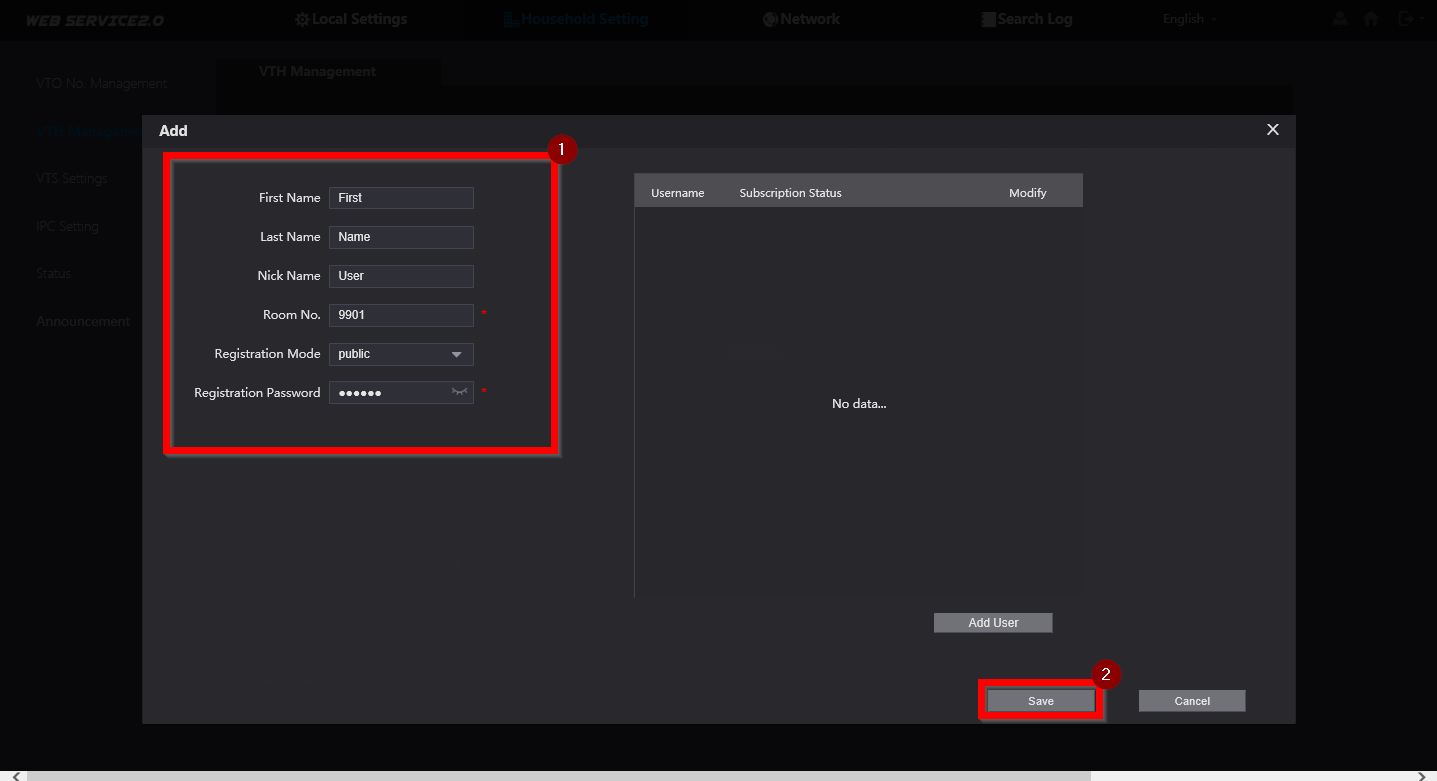The width and height of the screenshot is (1437, 781).
Task: Switch to the Network tab
Action: [x=800, y=19]
